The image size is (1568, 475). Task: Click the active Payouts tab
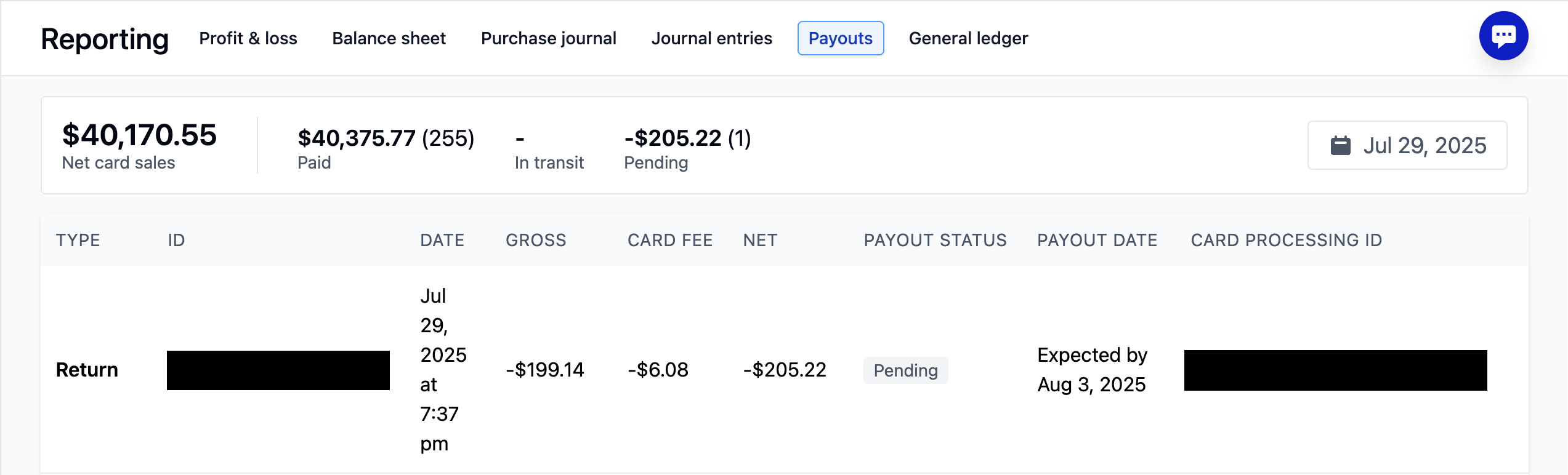coord(840,38)
